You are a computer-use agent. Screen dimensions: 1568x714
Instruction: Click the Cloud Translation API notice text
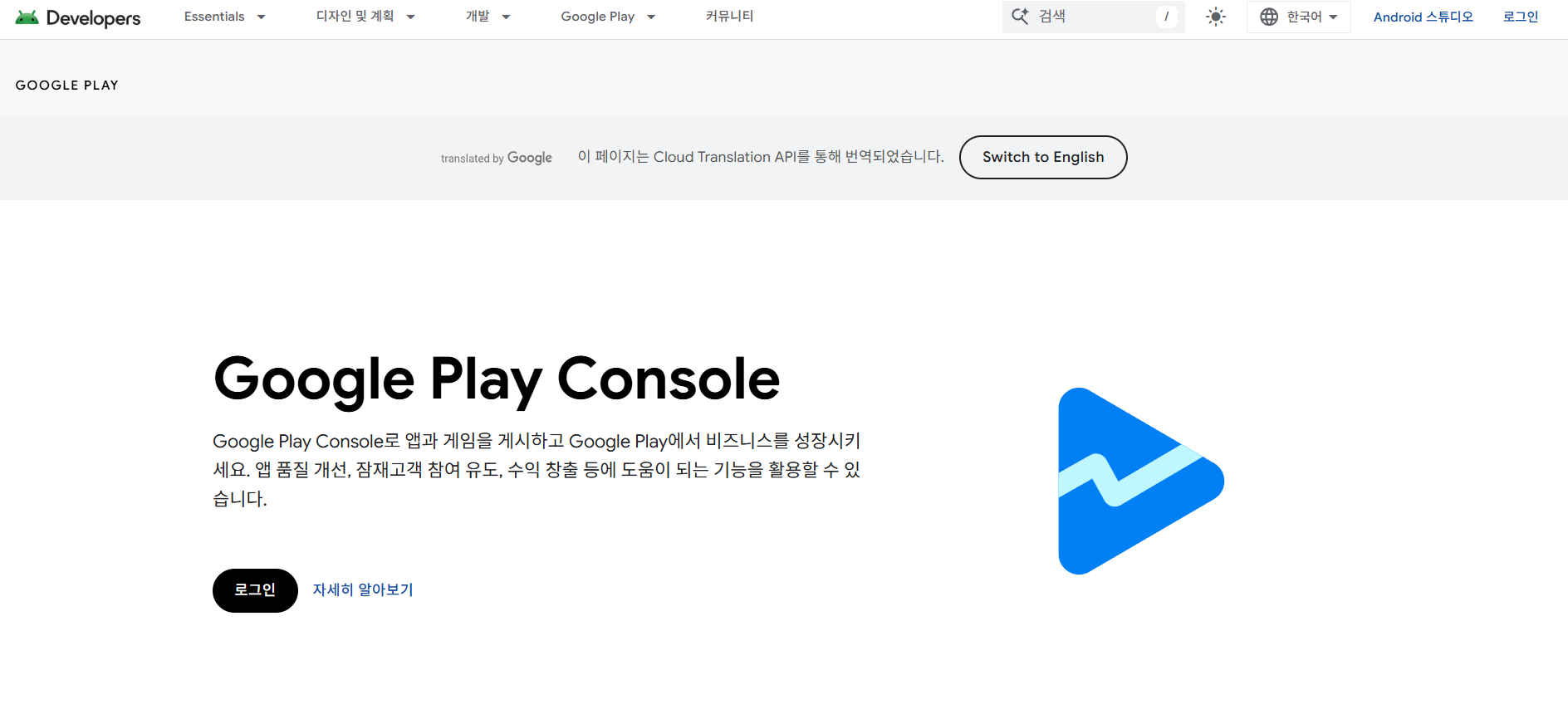(x=761, y=157)
